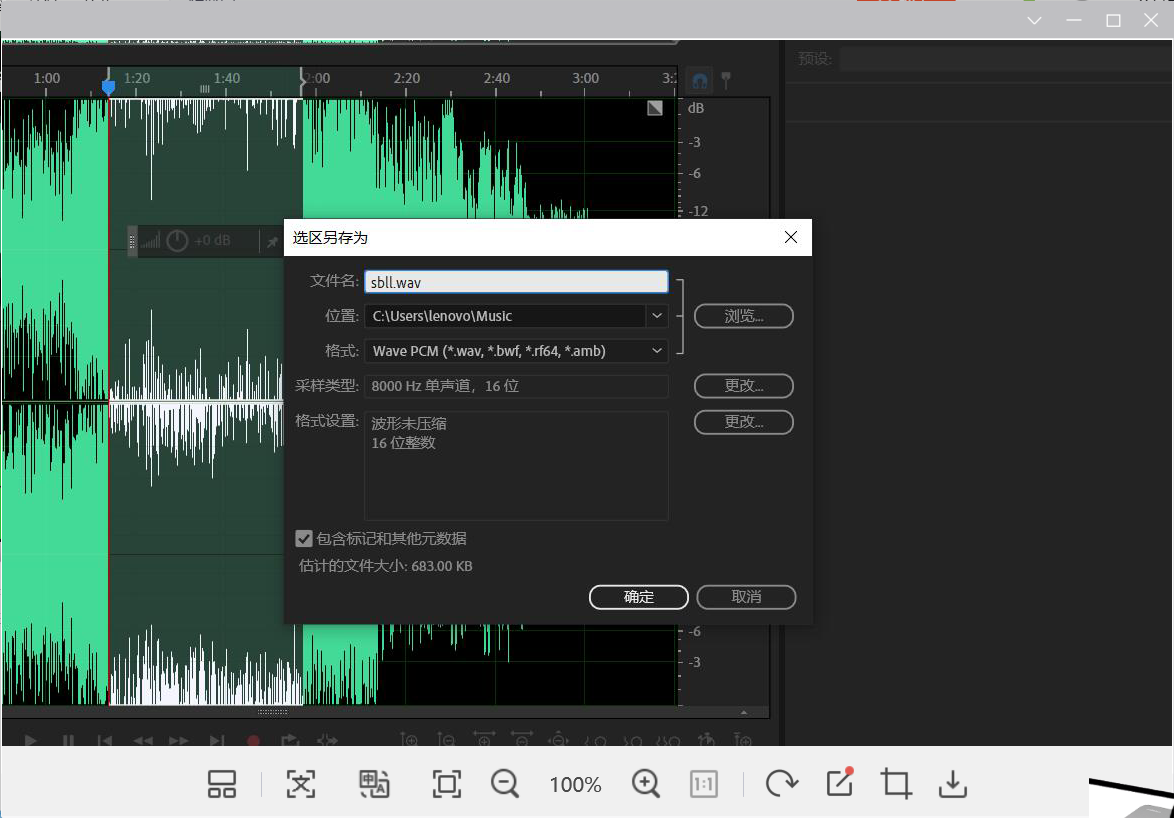Click the 2:20 mark on the time ruler
This screenshot has height=818, width=1174.
point(407,79)
